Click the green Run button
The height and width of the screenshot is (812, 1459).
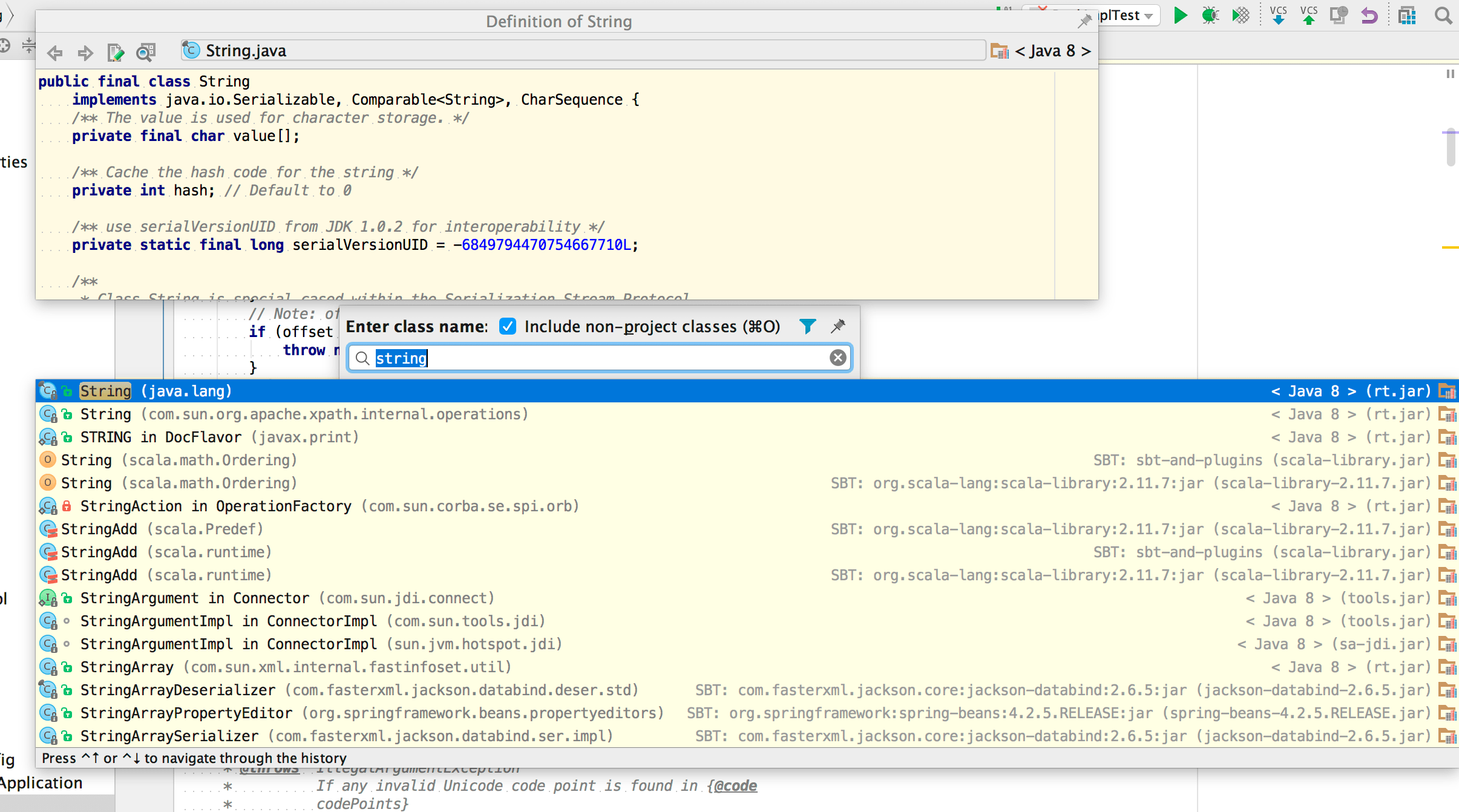(x=1180, y=15)
